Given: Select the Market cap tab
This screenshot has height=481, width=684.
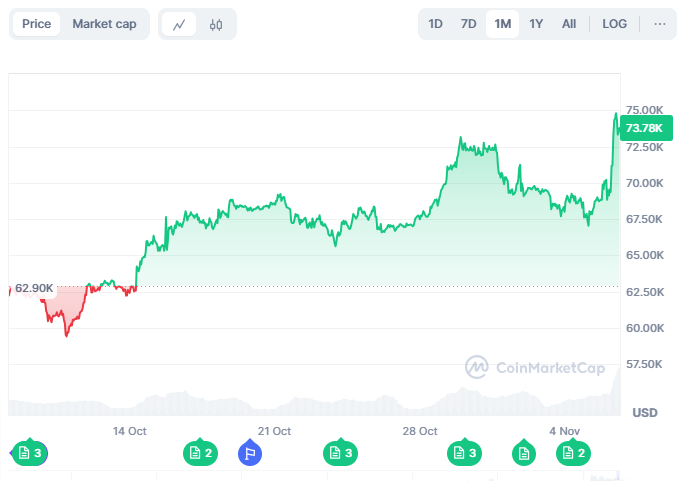Looking at the screenshot, I should 104,24.
